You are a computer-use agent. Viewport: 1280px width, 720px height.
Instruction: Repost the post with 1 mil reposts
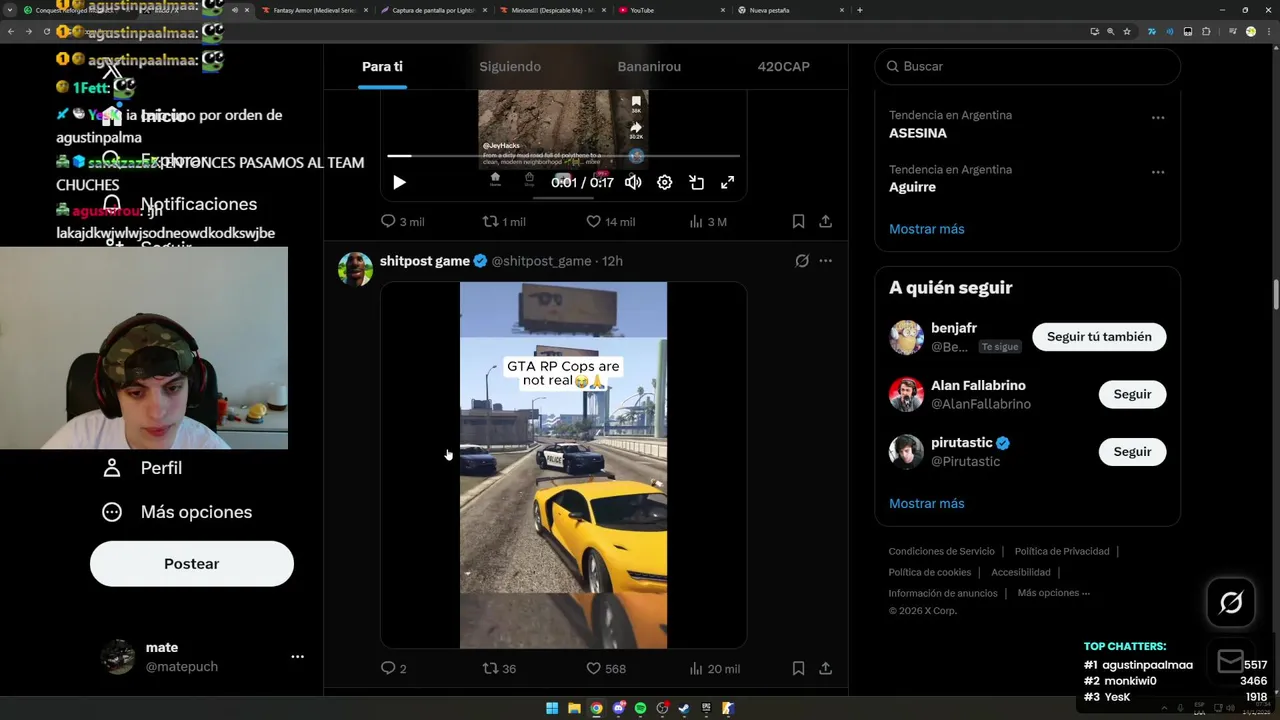tap(504, 221)
